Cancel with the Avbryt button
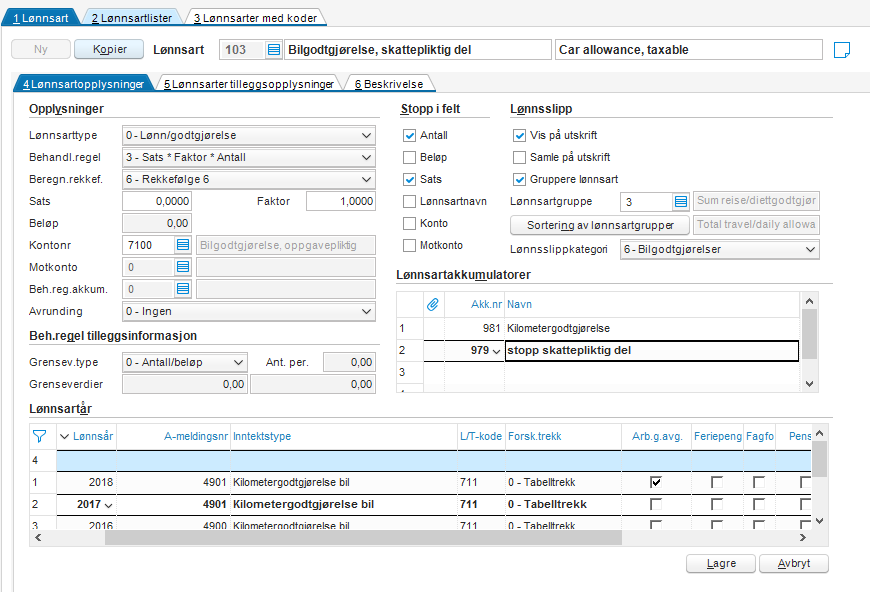 coord(793,564)
